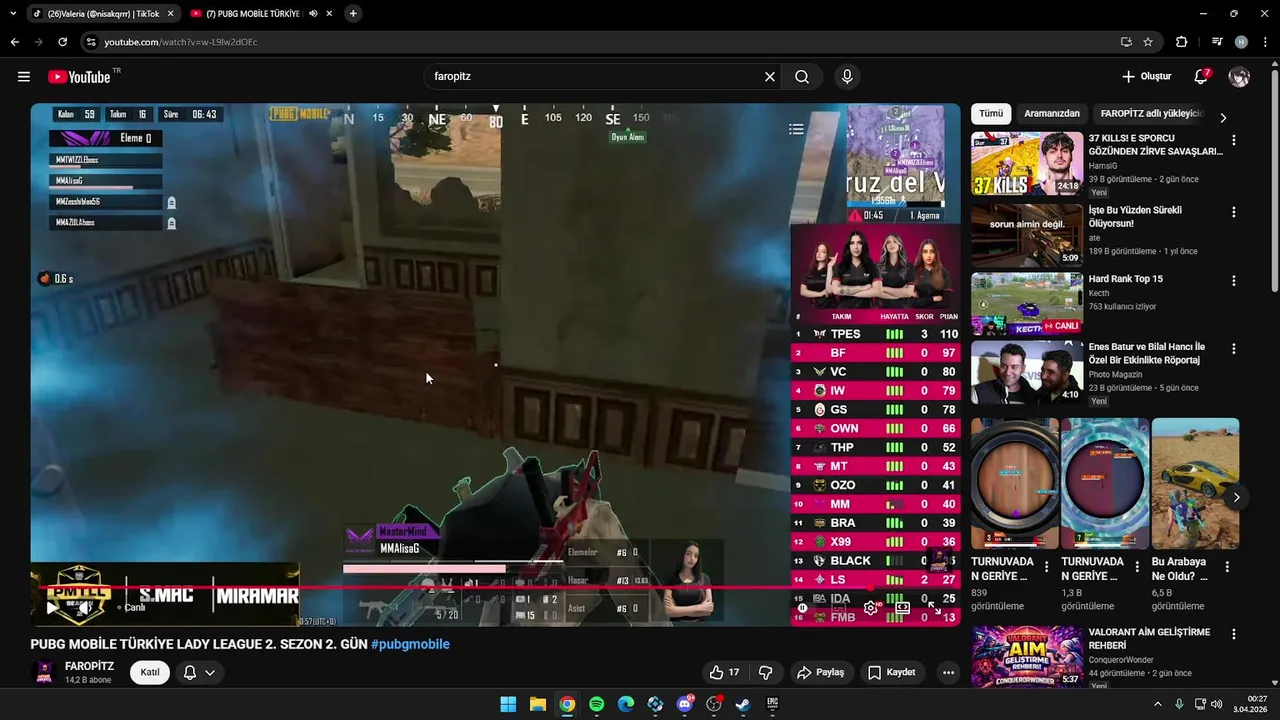The image size is (1280, 720).
Task: Select the FAROPİTZ adlı yükleyici chip
Action: coord(1150,114)
